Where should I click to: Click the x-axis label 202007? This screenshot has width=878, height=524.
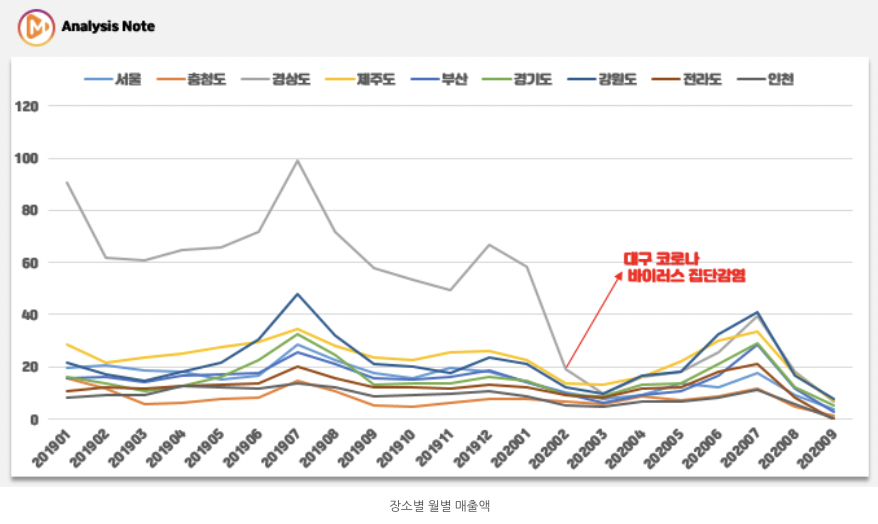[x=742, y=448]
